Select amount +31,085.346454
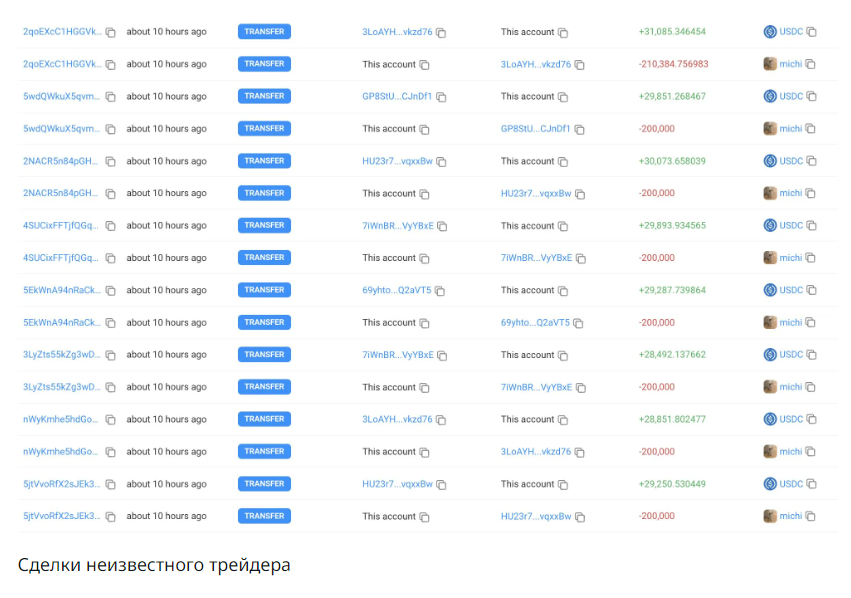The height and width of the screenshot is (598, 851). pos(672,31)
